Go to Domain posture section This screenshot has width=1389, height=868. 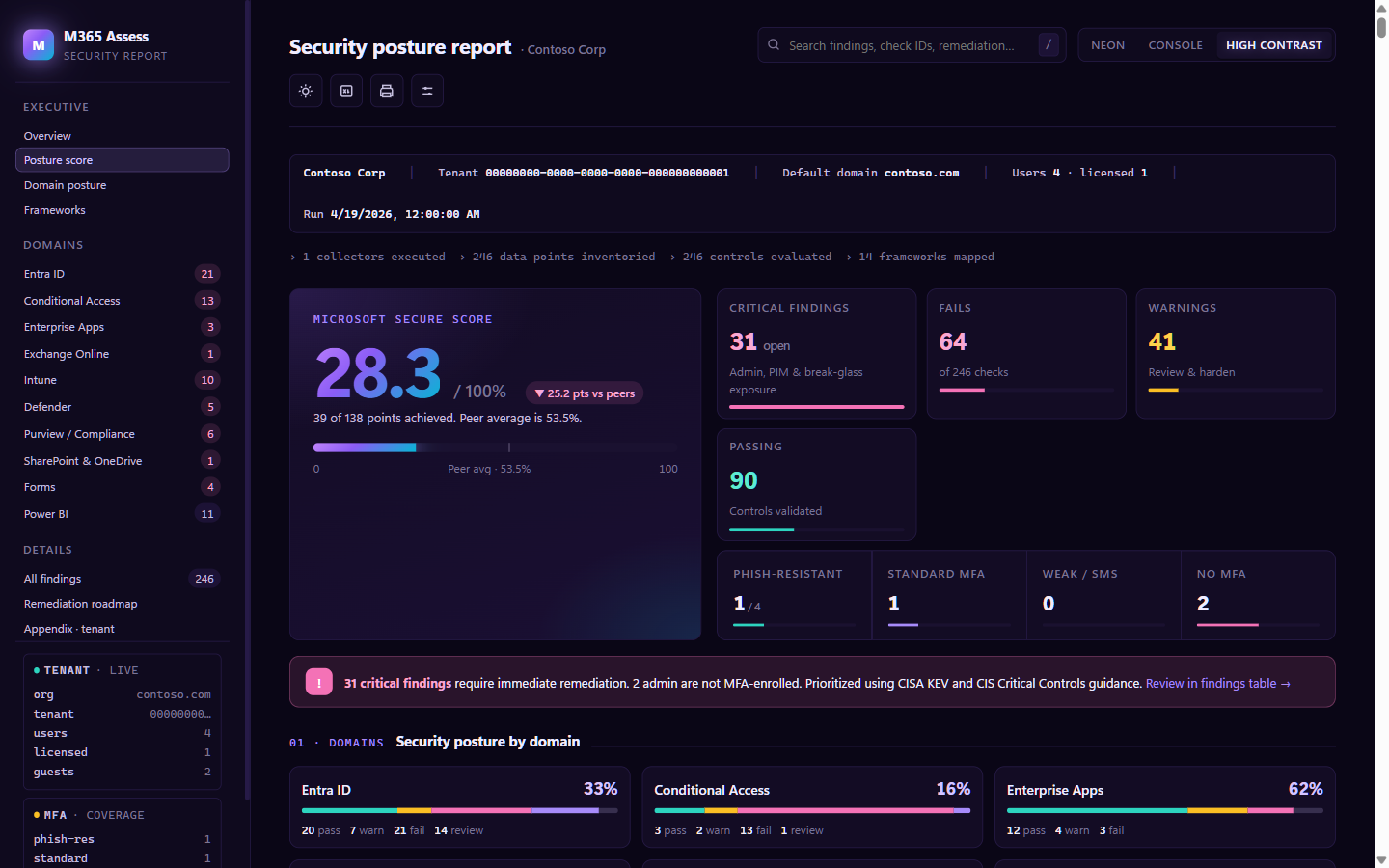pyautogui.click(x=123, y=185)
